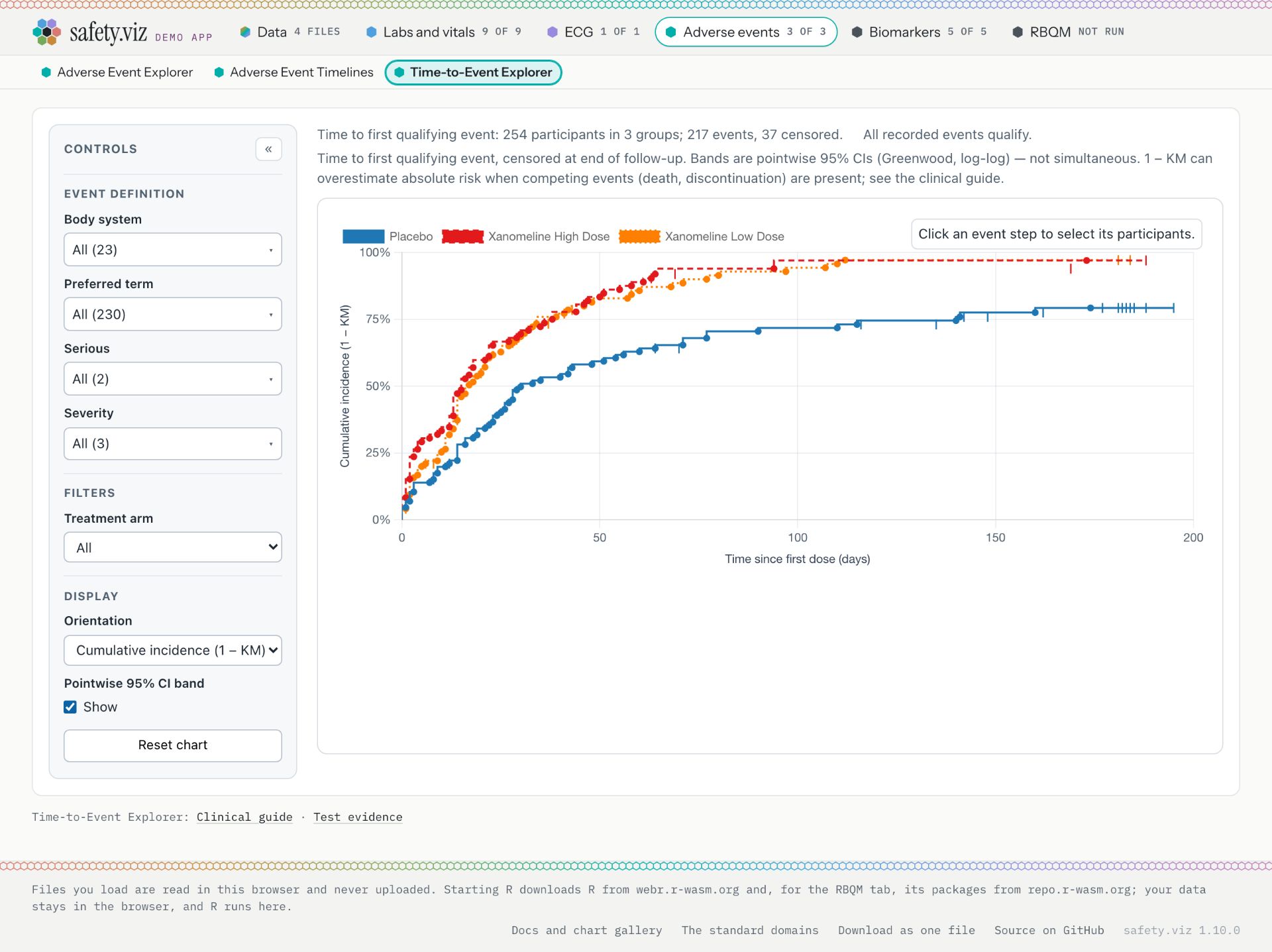Open the Adverse Event Explorer sub-tab

(x=117, y=72)
